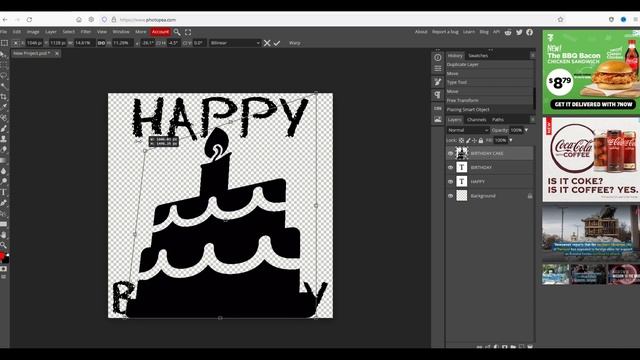The width and height of the screenshot is (640, 360).
Task: Select the Zoom tool
Action: coord(4,245)
